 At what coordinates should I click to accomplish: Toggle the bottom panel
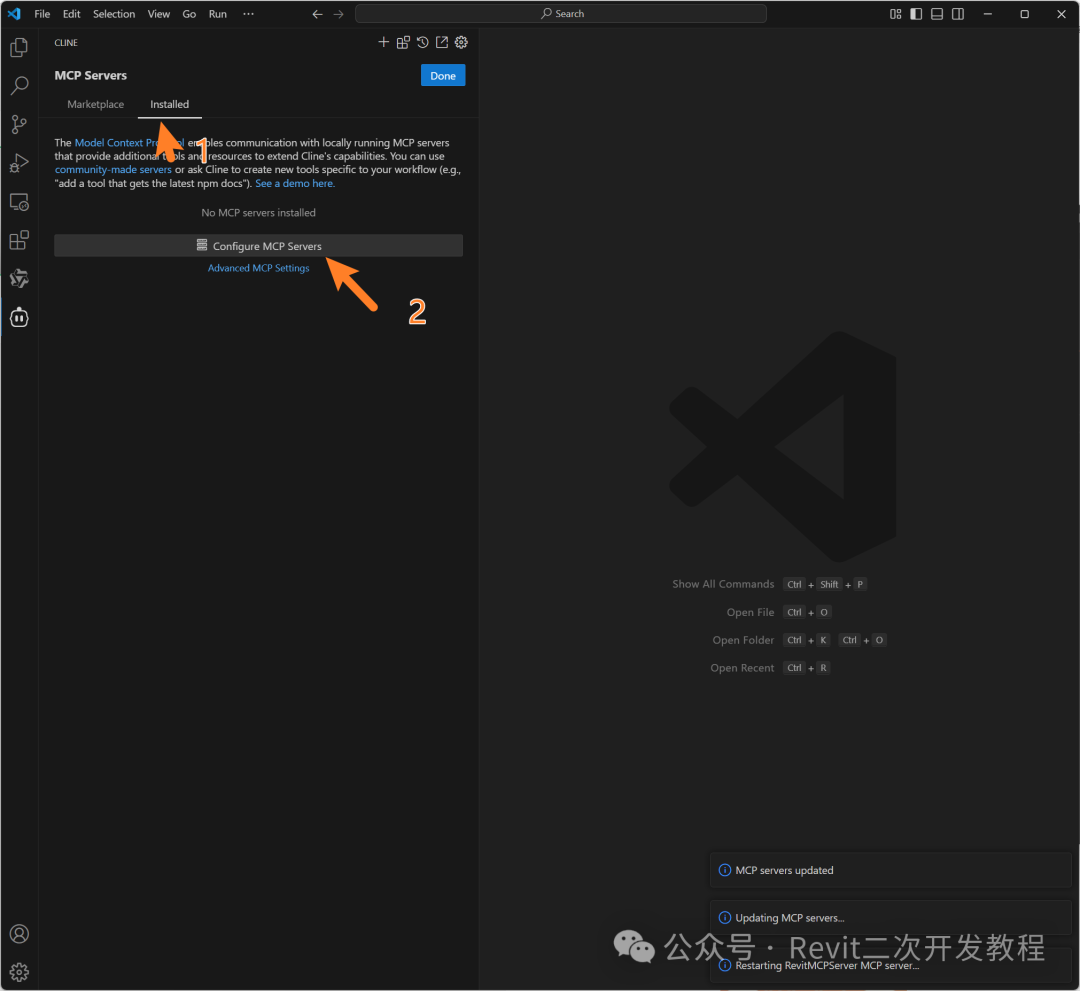937,14
